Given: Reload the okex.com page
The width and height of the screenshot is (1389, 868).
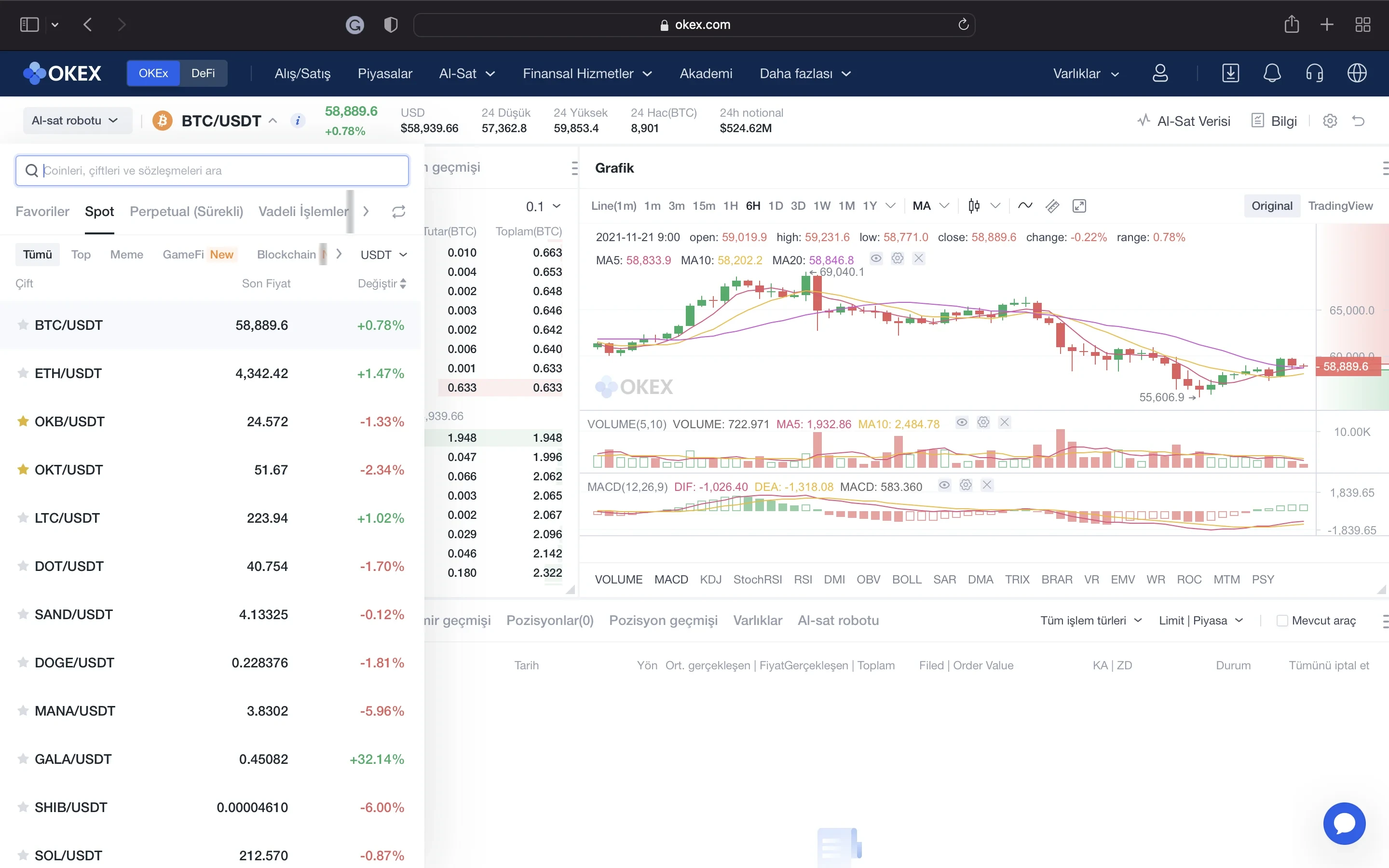Looking at the screenshot, I should [963, 24].
